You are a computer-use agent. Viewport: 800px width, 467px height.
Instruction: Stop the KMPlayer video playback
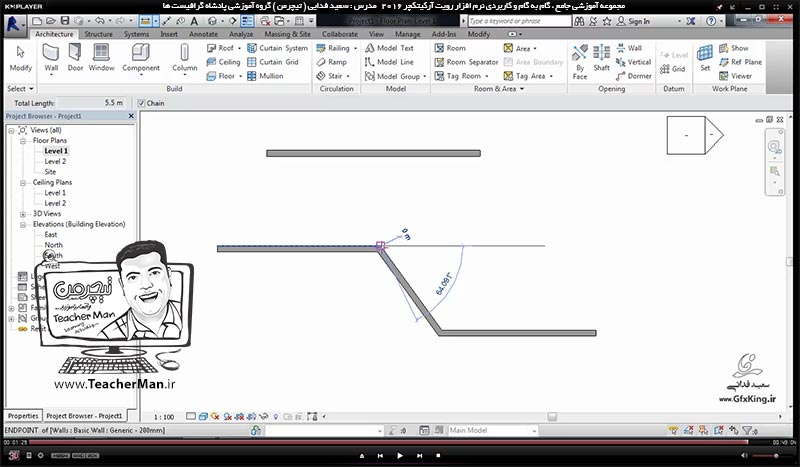pyautogui.click(x=438, y=455)
